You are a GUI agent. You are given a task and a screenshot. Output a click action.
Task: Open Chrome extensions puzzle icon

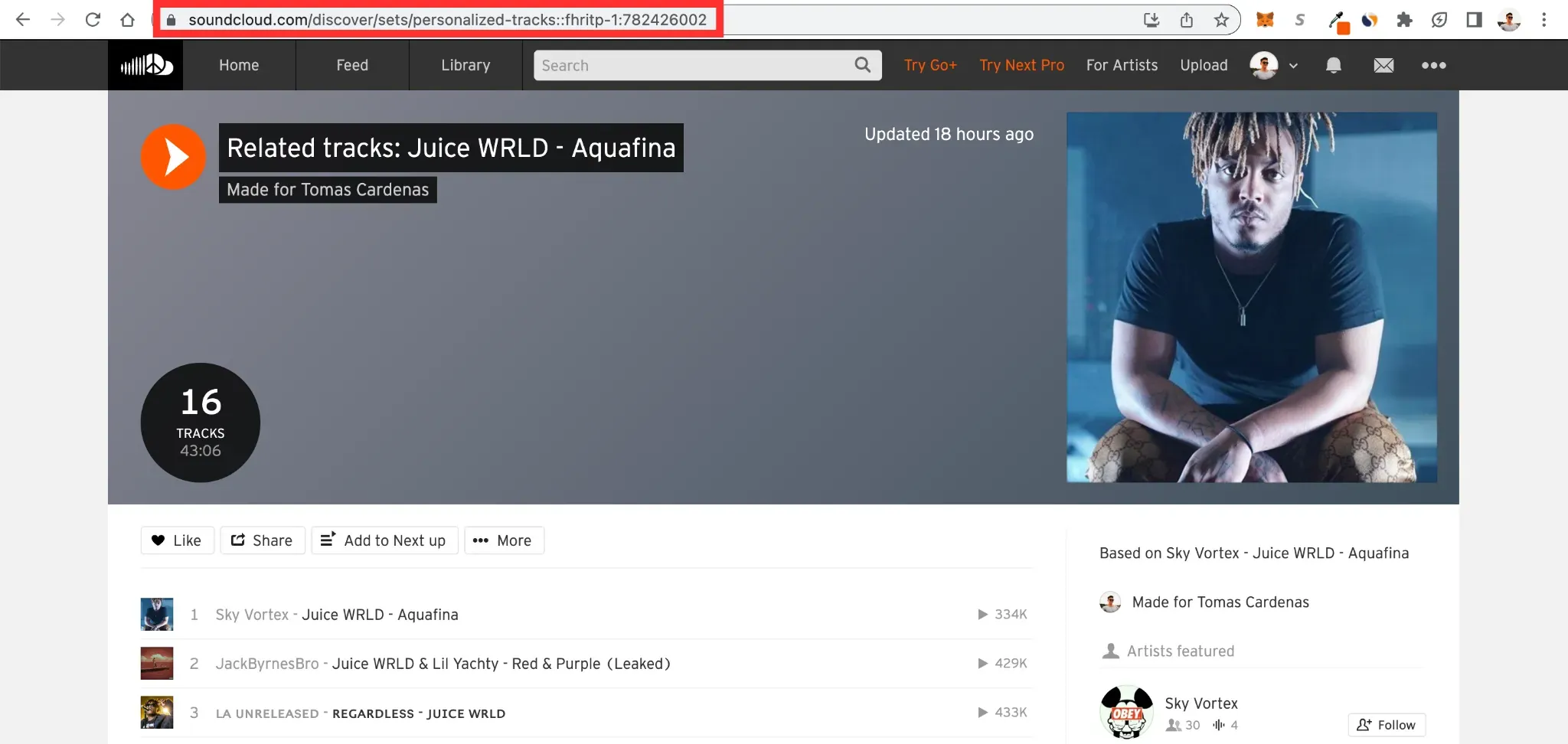1405,19
